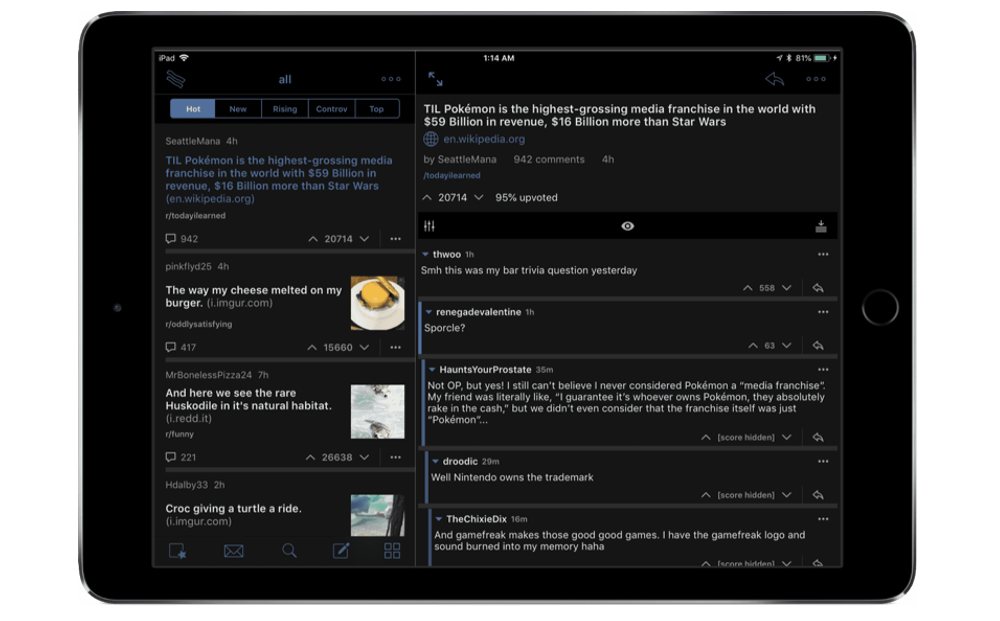Tap the reply arrow in post header

[x=774, y=79]
